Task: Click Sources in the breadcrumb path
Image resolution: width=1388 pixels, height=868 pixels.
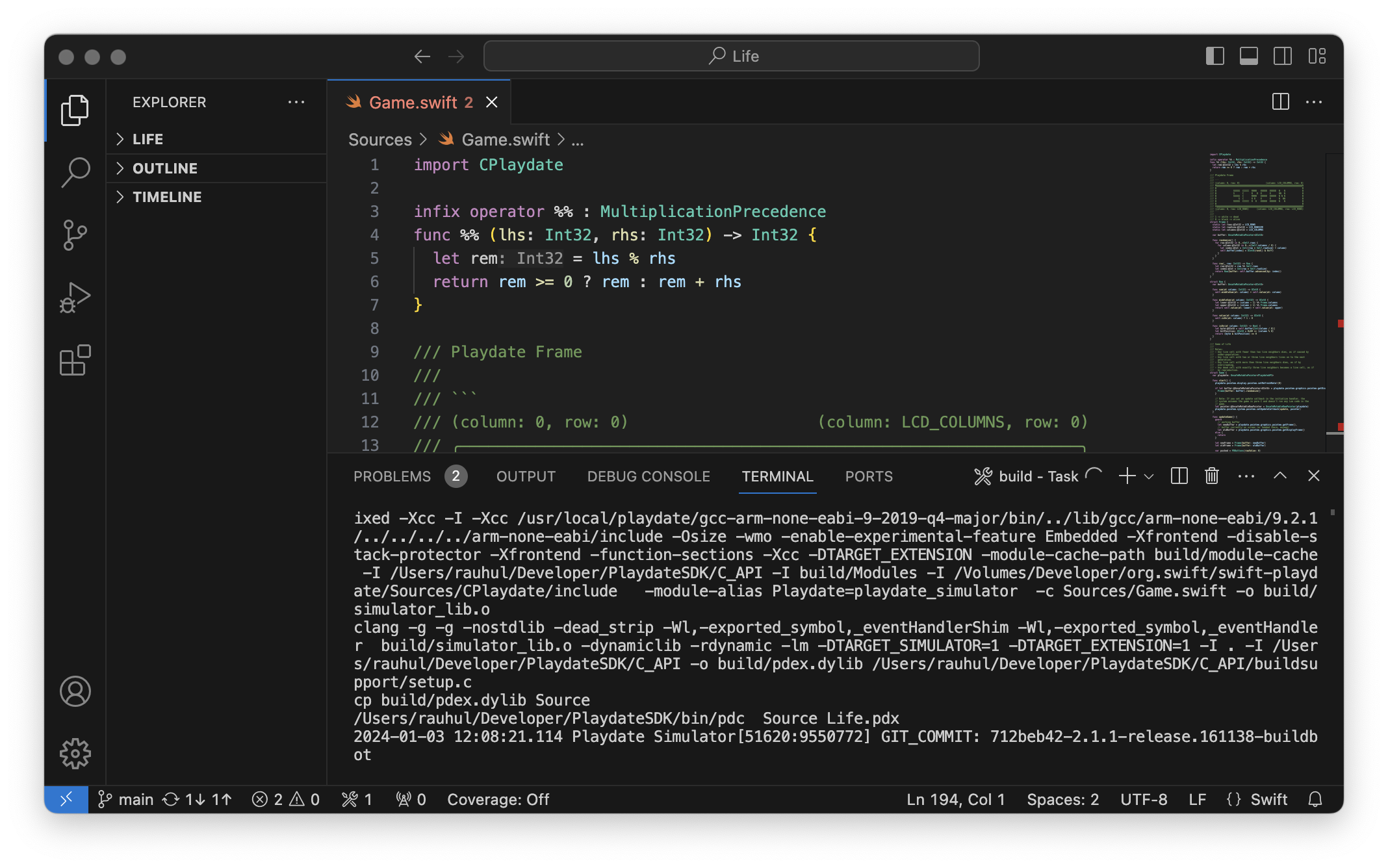Action: tap(380, 139)
